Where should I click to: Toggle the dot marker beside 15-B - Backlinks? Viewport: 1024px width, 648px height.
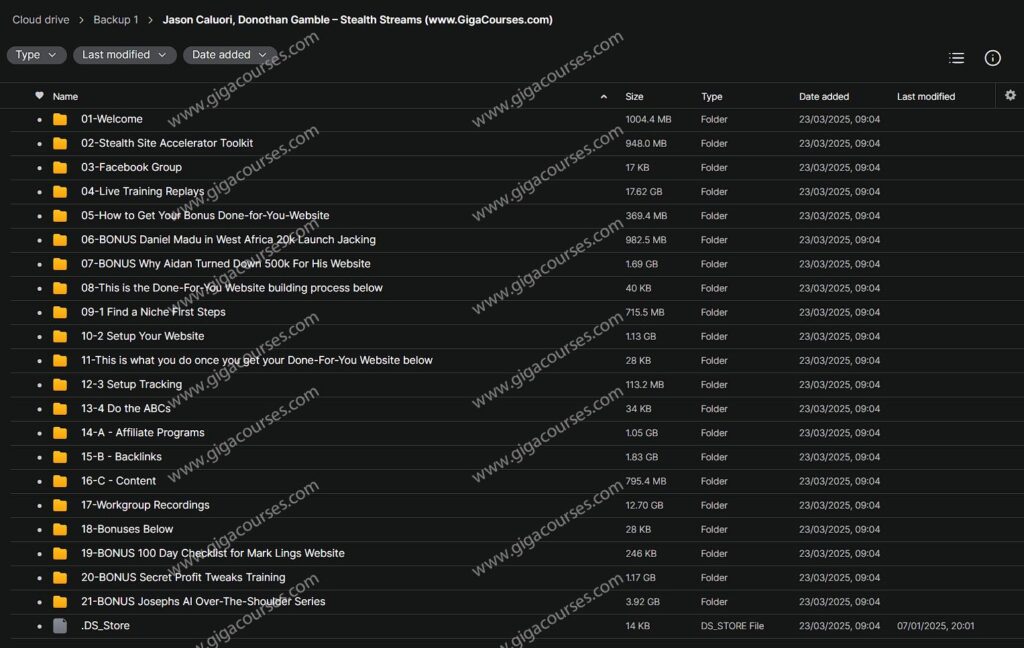coord(39,457)
